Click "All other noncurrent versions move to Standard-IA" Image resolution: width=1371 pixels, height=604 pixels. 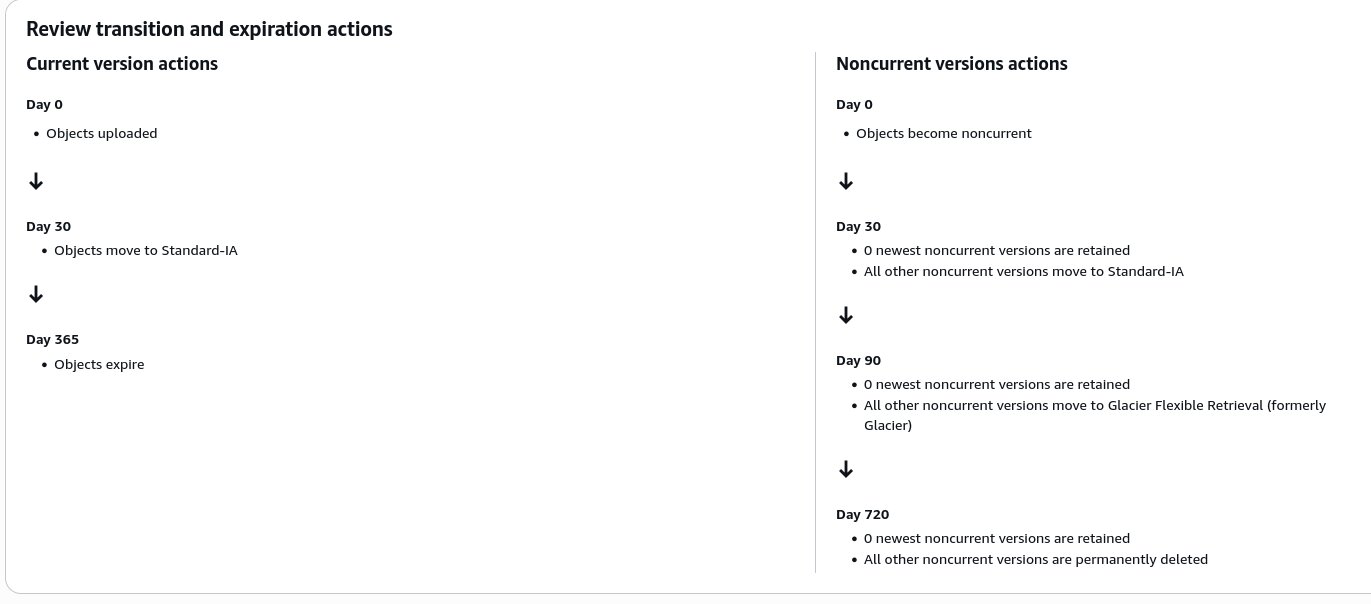coord(1023,272)
